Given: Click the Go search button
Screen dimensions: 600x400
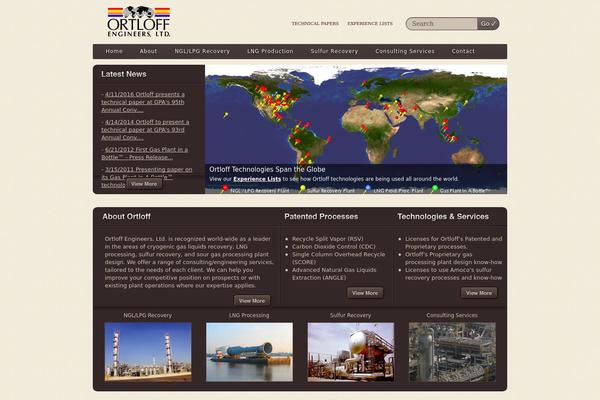Looking at the screenshot, I should pos(488,24).
